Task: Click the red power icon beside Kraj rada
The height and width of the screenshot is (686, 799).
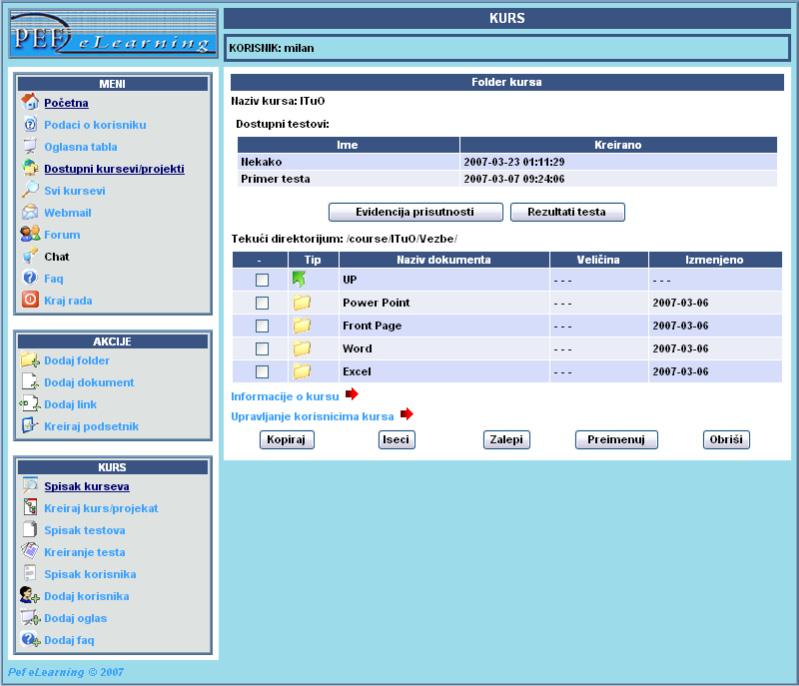Action: (x=30, y=299)
